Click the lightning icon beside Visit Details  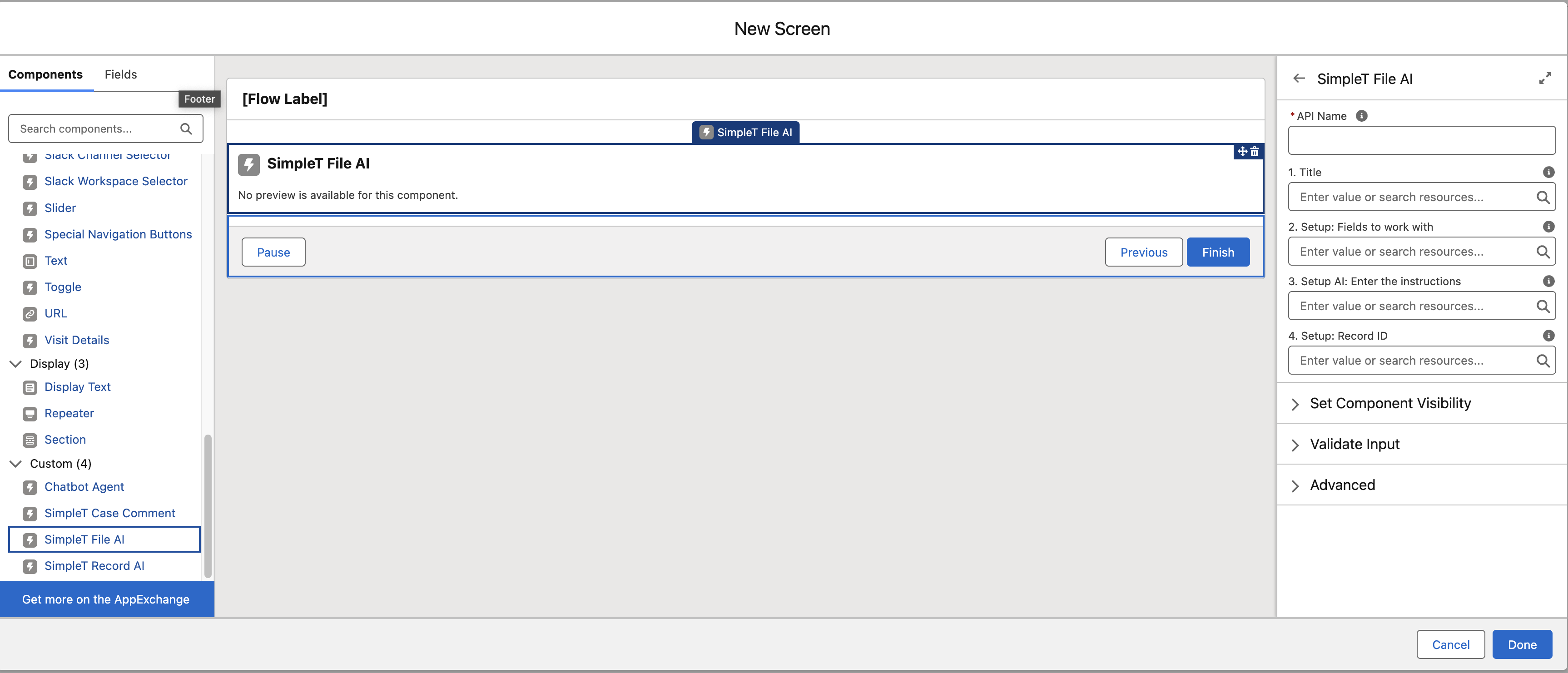[x=30, y=340]
